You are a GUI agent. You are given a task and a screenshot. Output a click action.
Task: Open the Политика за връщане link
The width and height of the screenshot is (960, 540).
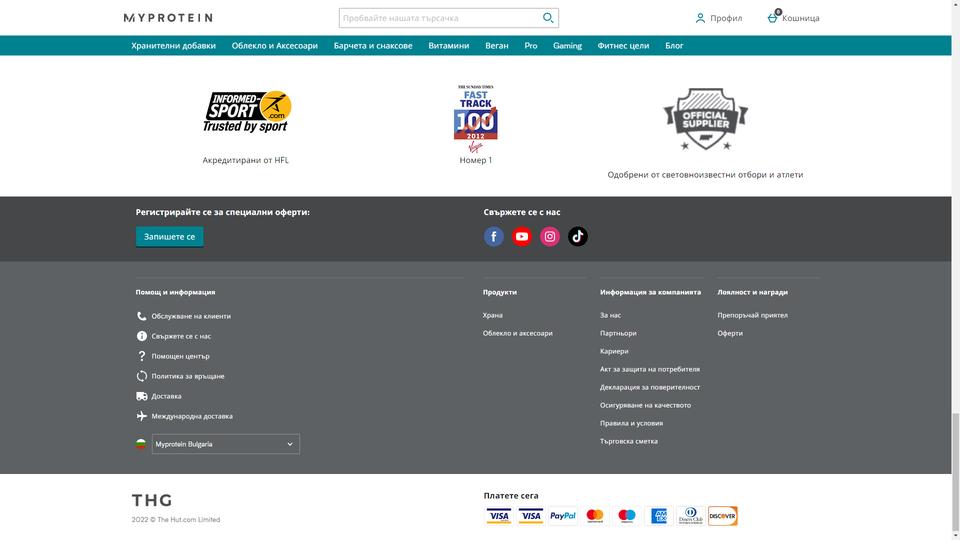188,376
